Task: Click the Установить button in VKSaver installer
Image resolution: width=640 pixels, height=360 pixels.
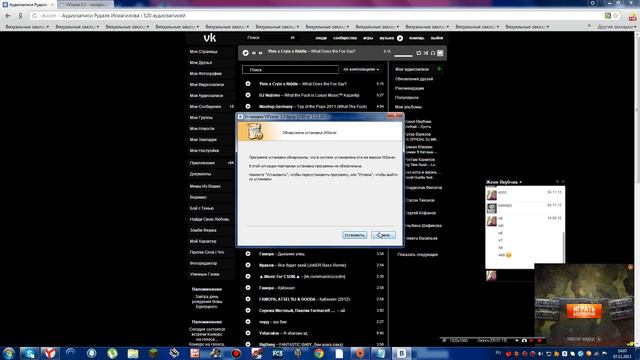Action: pyautogui.click(x=354, y=235)
